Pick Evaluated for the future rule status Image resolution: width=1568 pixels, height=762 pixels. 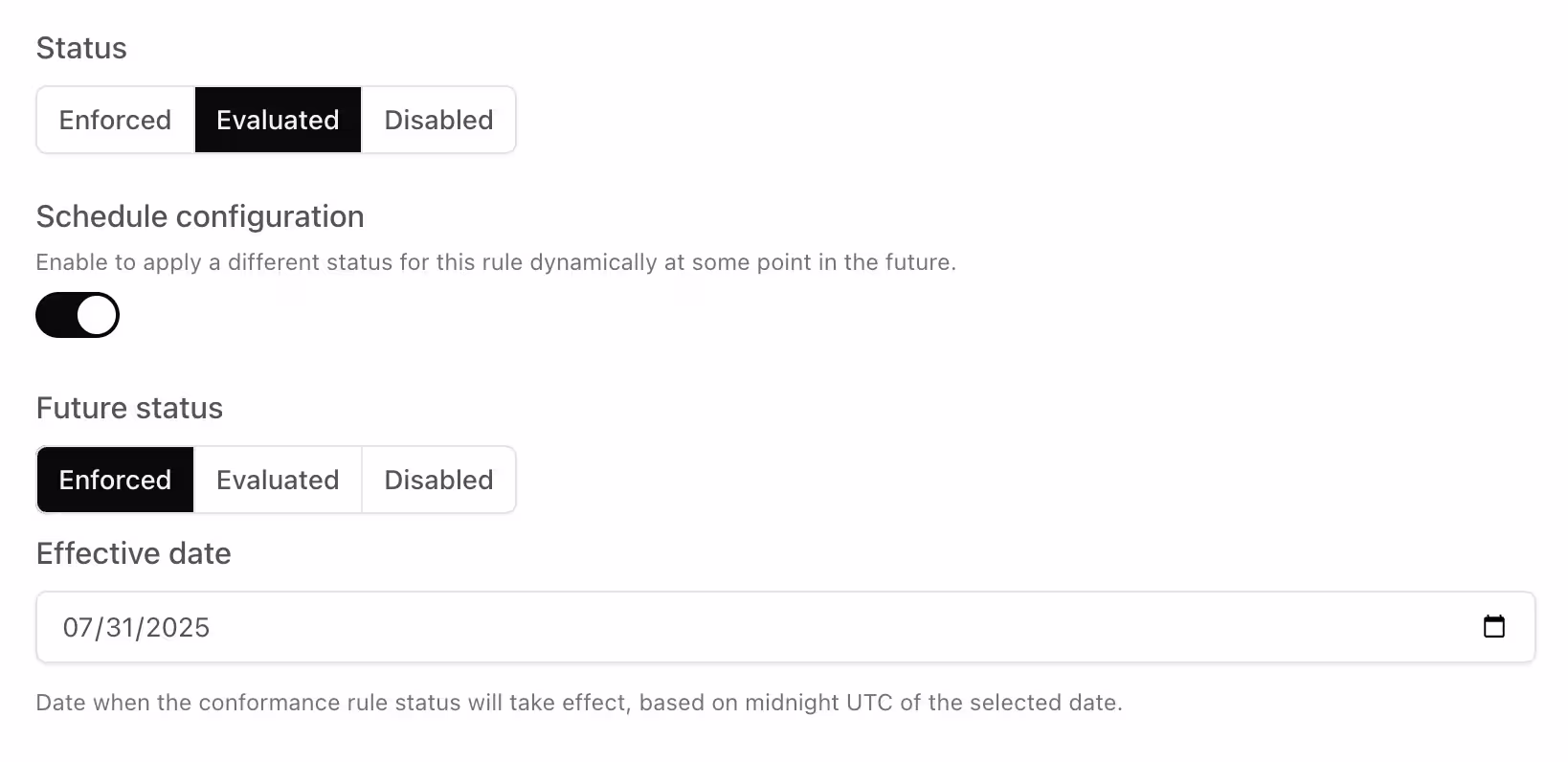tap(277, 480)
